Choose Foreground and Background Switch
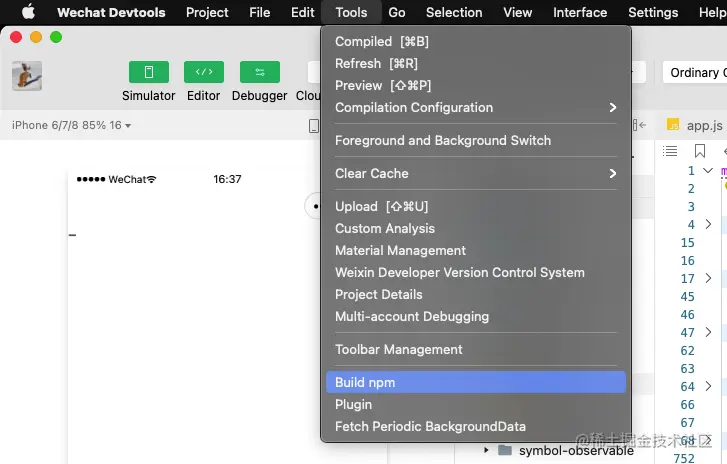727x464 pixels. [x=443, y=141]
